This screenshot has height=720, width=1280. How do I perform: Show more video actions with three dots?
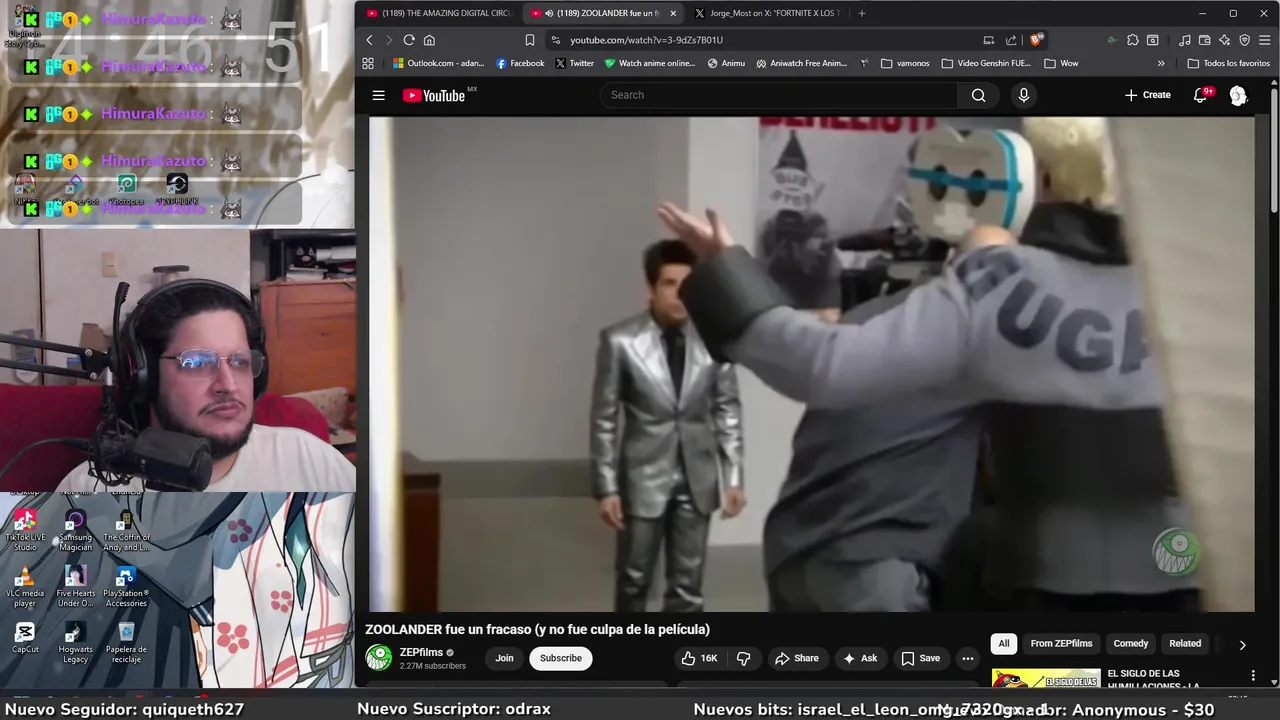(x=967, y=658)
